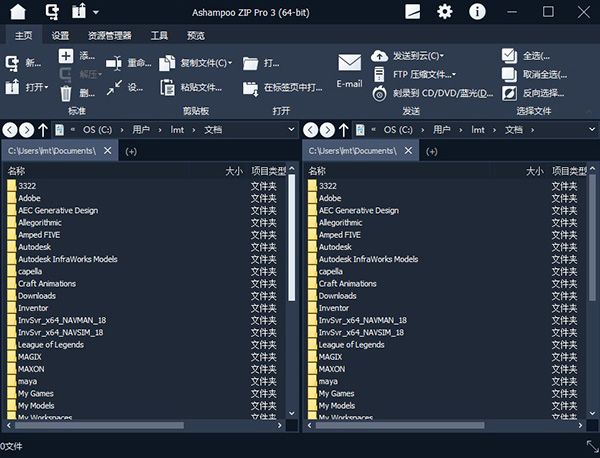
Task: Go up one folder in left pane
Action: click(42, 130)
